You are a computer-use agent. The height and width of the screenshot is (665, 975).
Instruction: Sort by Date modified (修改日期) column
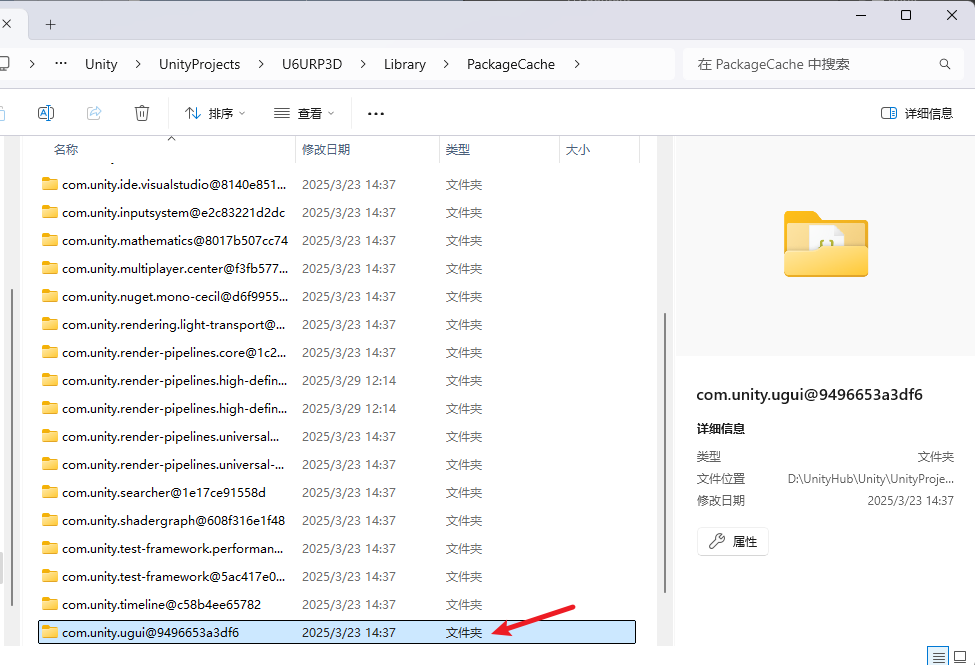(x=326, y=149)
